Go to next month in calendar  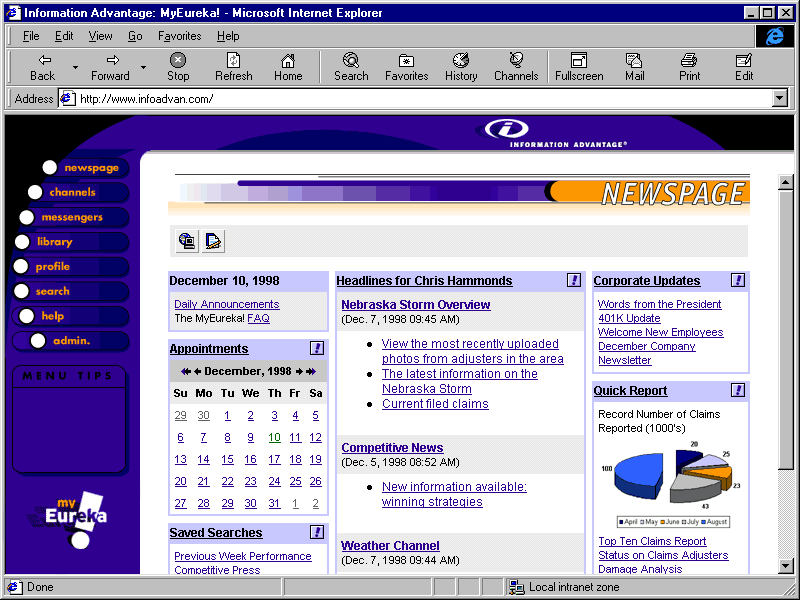(x=299, y=371)
